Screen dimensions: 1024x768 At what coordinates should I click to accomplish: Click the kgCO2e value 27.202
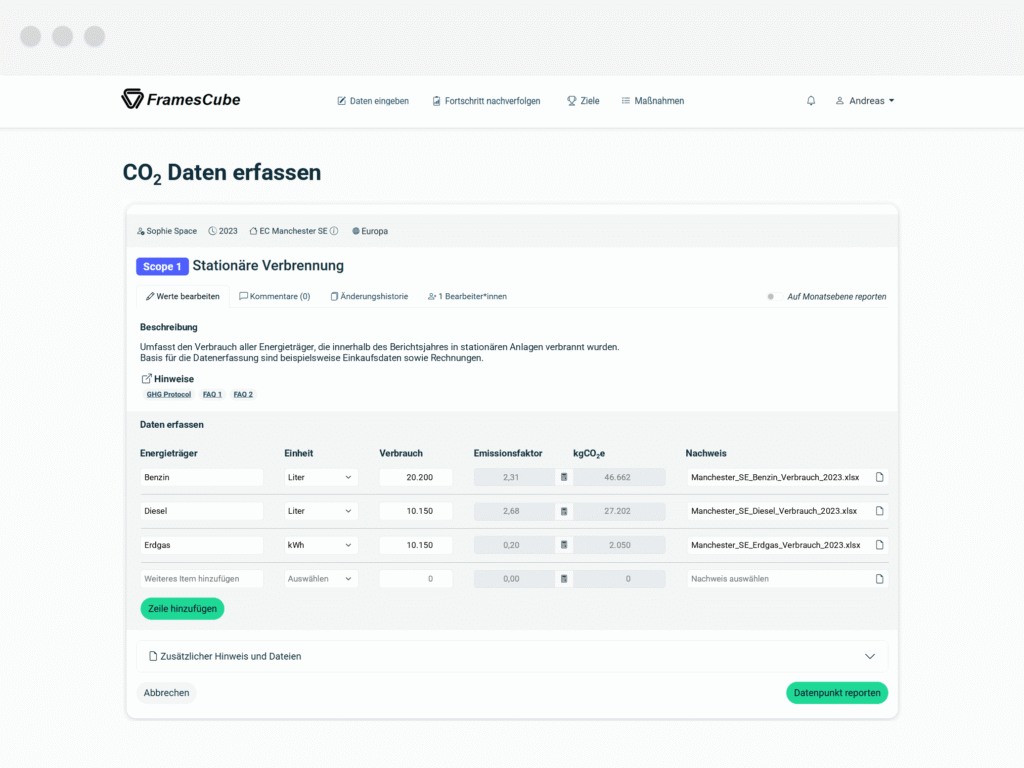(619, 511)
